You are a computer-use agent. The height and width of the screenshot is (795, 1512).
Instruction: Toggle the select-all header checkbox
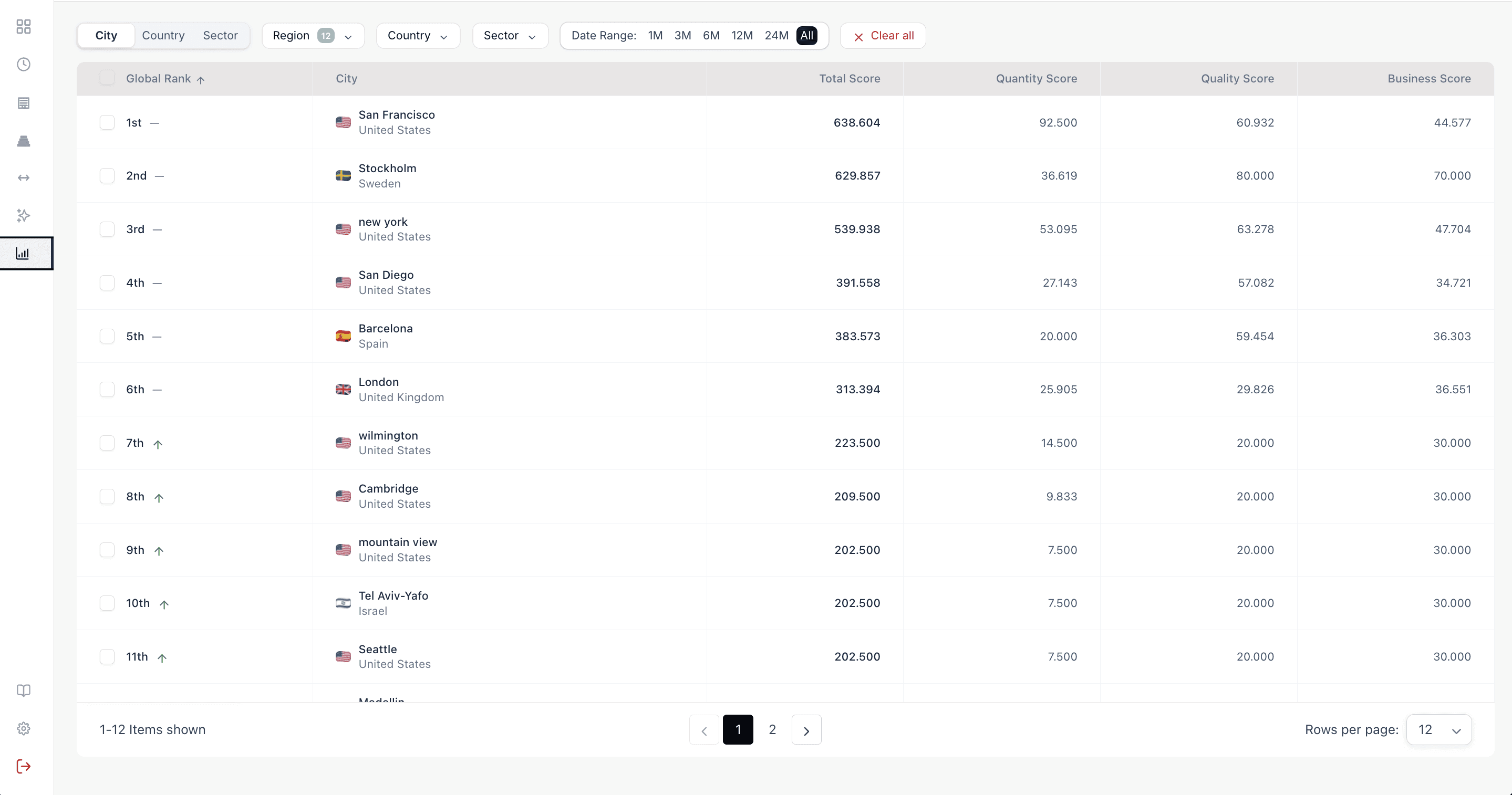pyautogui.click(x=107, y=78)
